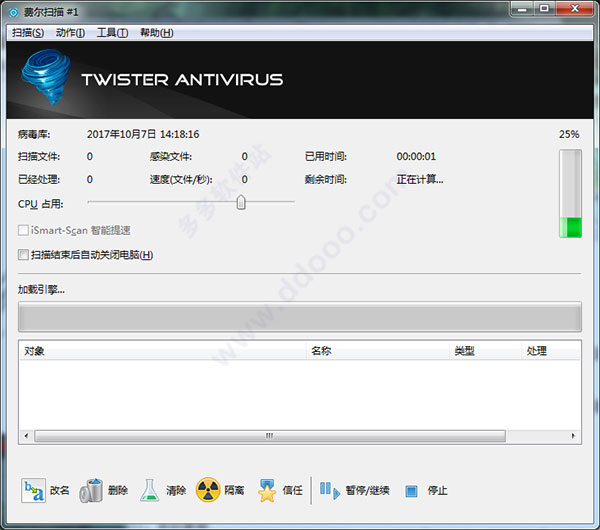Click the 加载引擎... status text
This screenshot has width=600, height=530.
pos(41,290)
